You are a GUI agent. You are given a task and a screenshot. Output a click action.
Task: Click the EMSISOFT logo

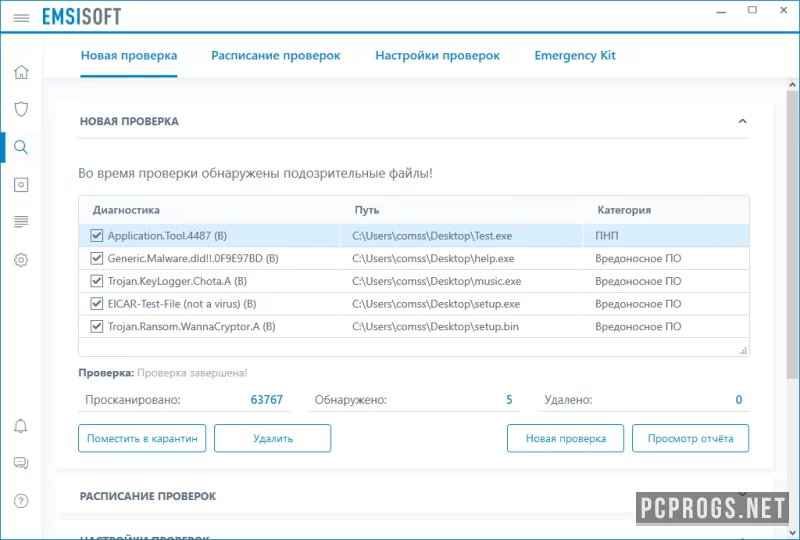(x=82, y=17)
